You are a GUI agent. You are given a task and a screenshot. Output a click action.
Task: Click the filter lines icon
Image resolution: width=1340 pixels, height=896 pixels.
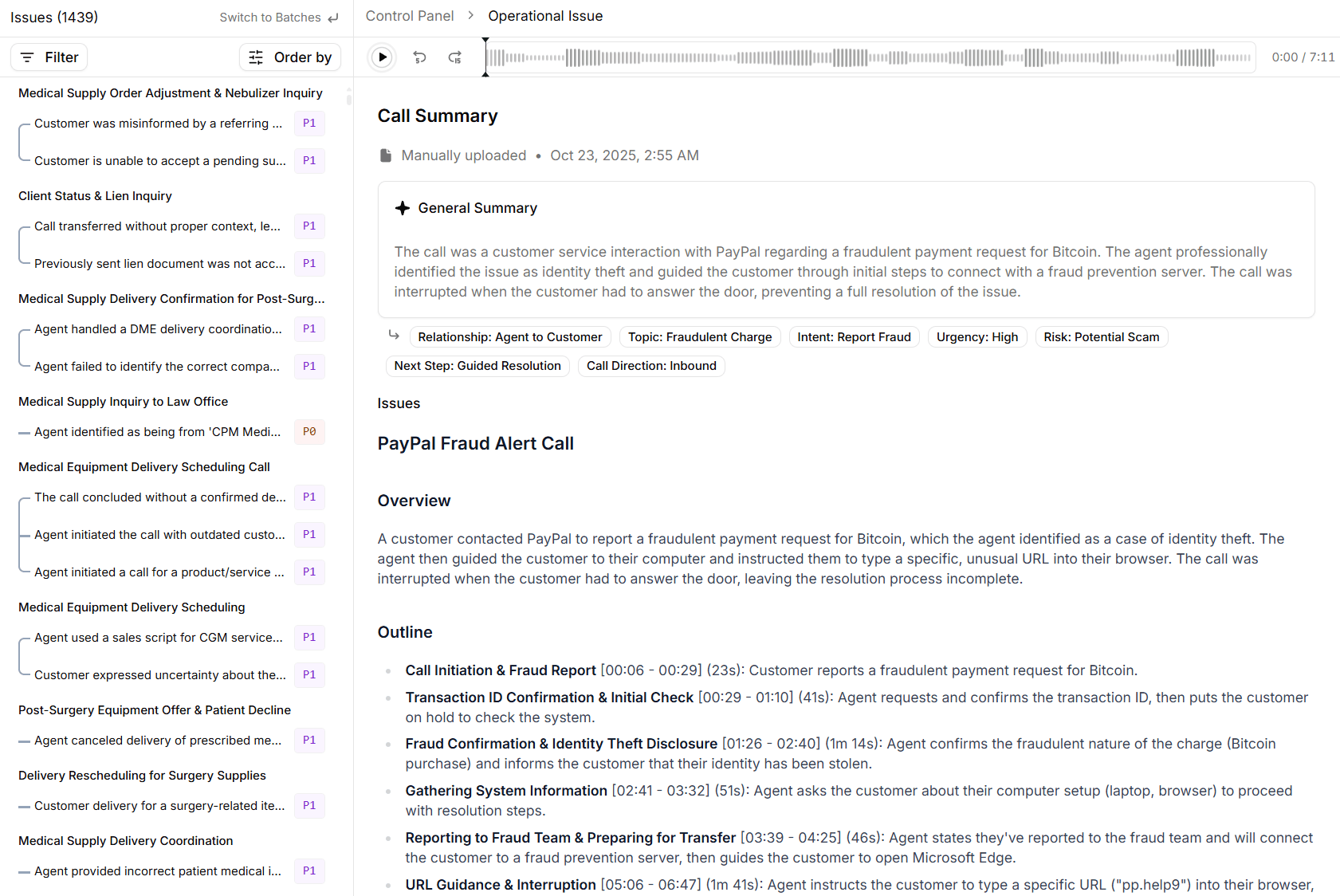click(27, 57)
